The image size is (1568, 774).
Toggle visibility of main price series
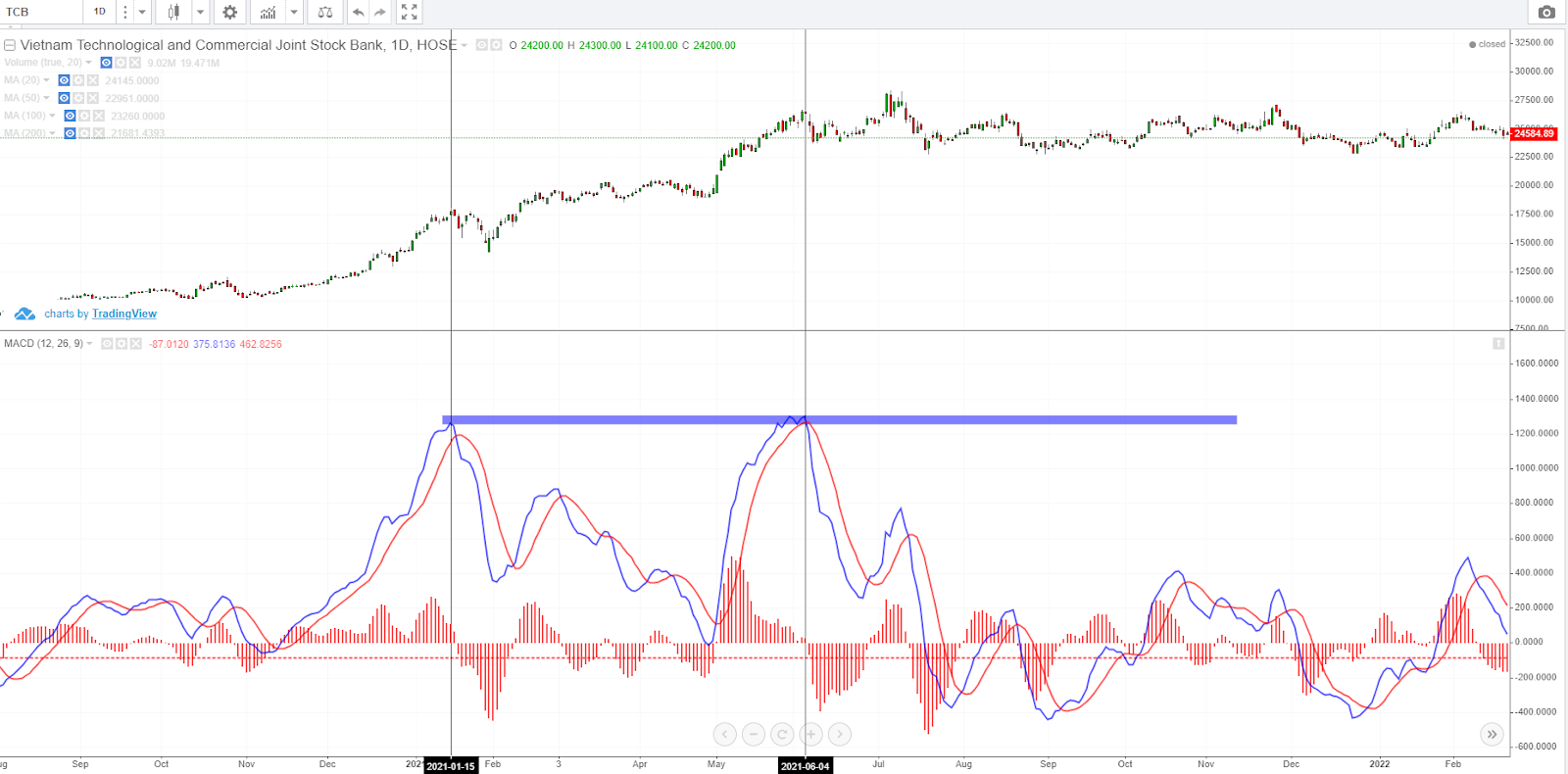[x=481, y=45]
